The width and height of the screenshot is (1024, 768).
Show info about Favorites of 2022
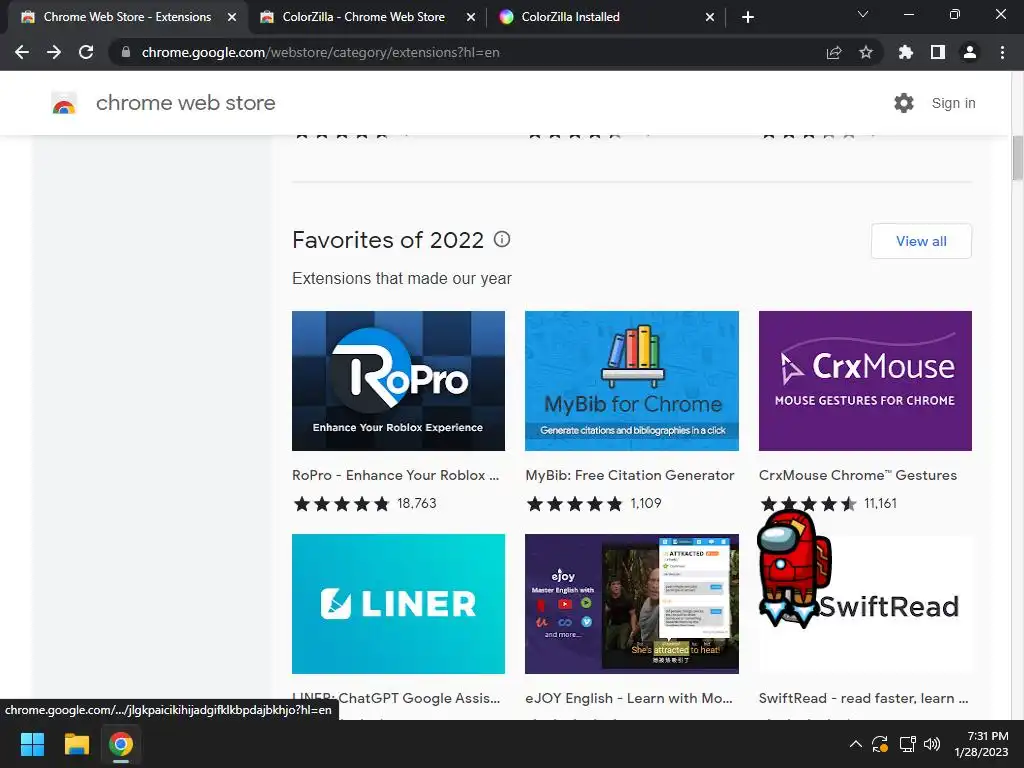502,239
